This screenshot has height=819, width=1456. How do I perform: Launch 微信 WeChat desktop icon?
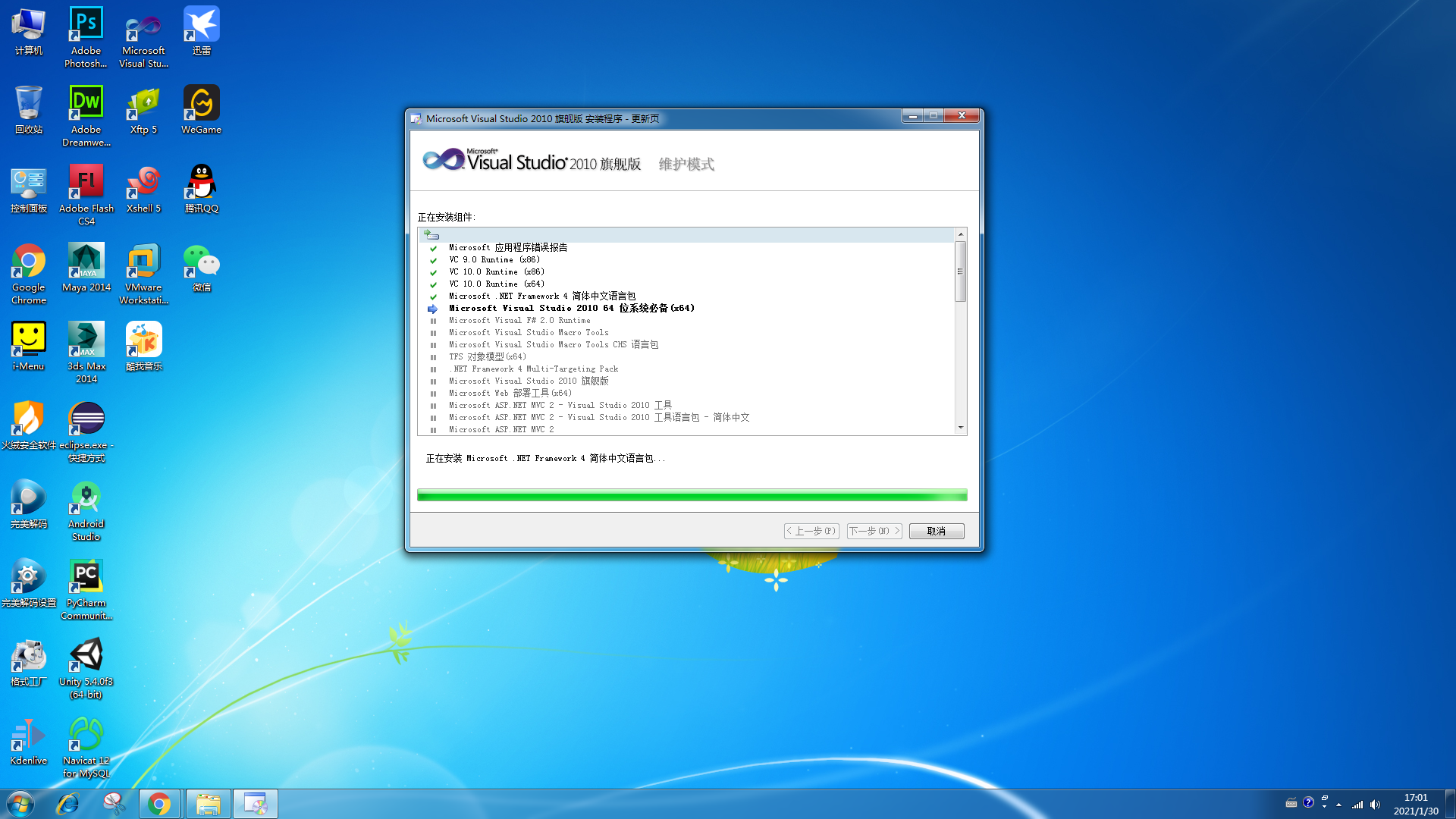tap(201, 268)
